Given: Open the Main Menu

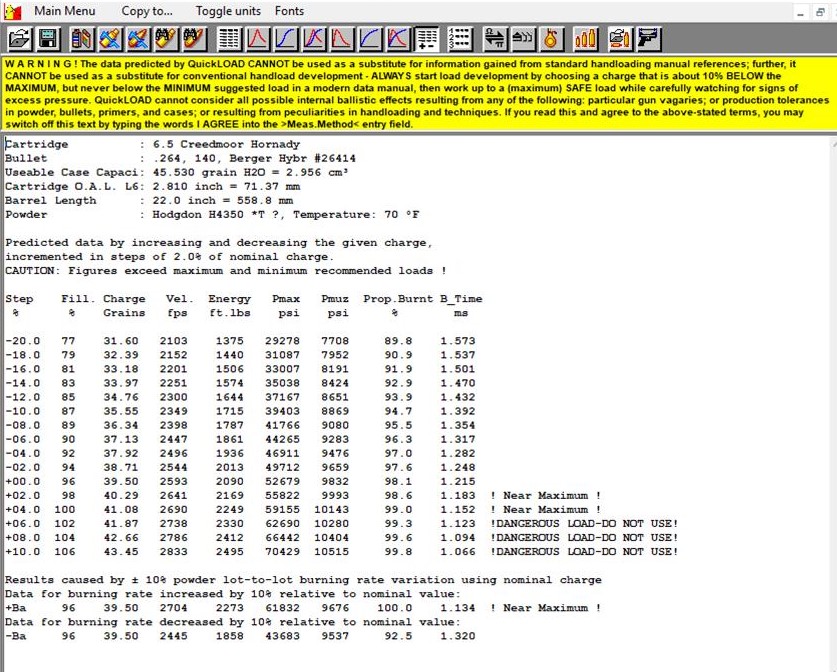Looking at the screenshot, I should pyautogui.click(x=65, y=11).
